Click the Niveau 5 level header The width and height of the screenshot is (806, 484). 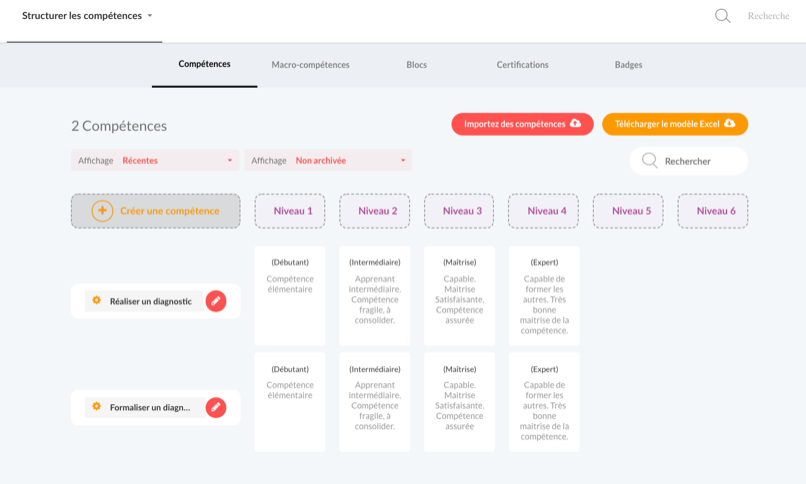click(x=628, y=211)
